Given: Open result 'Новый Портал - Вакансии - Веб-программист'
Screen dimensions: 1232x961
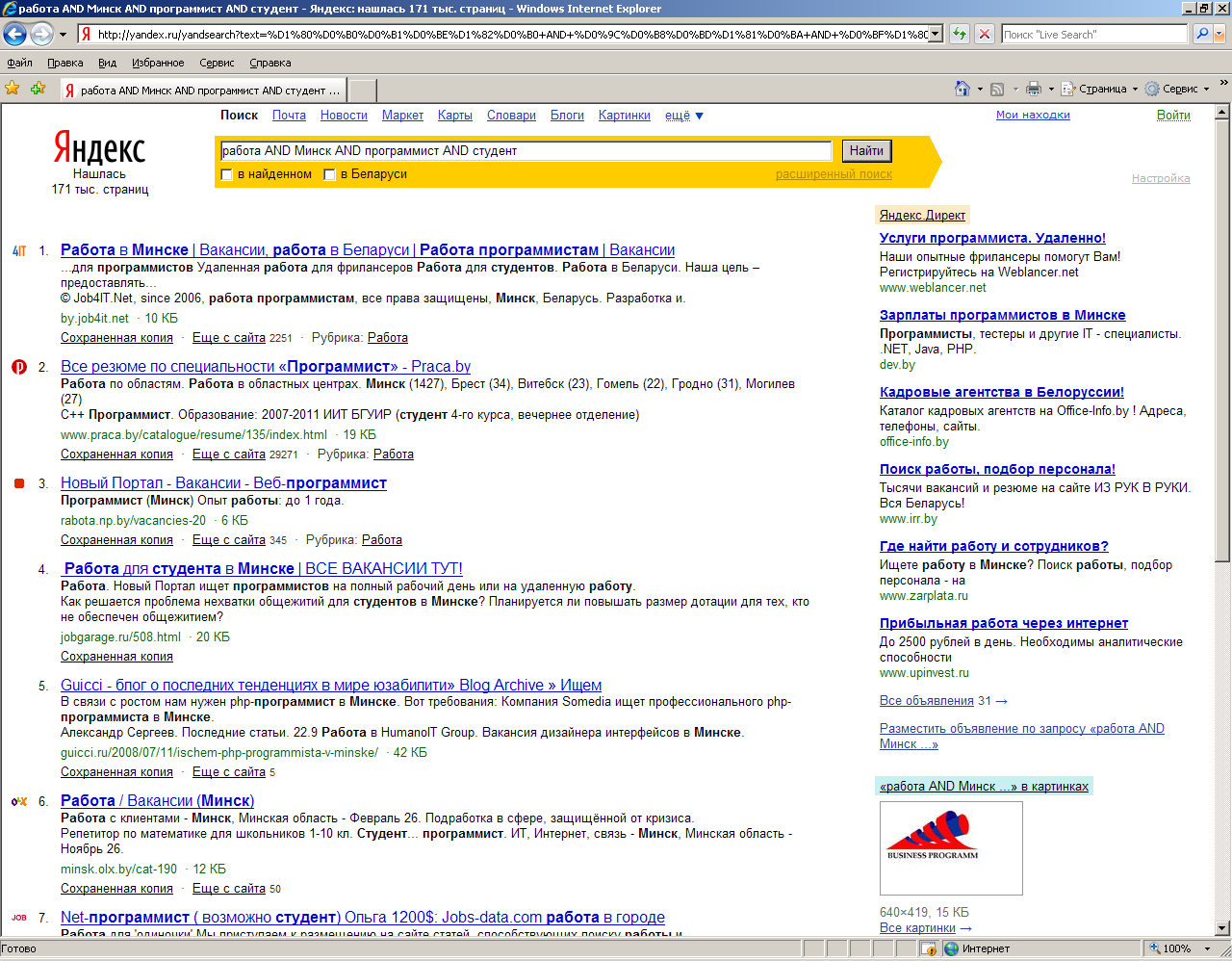Looking at the screenshot, I should point(223,483).
